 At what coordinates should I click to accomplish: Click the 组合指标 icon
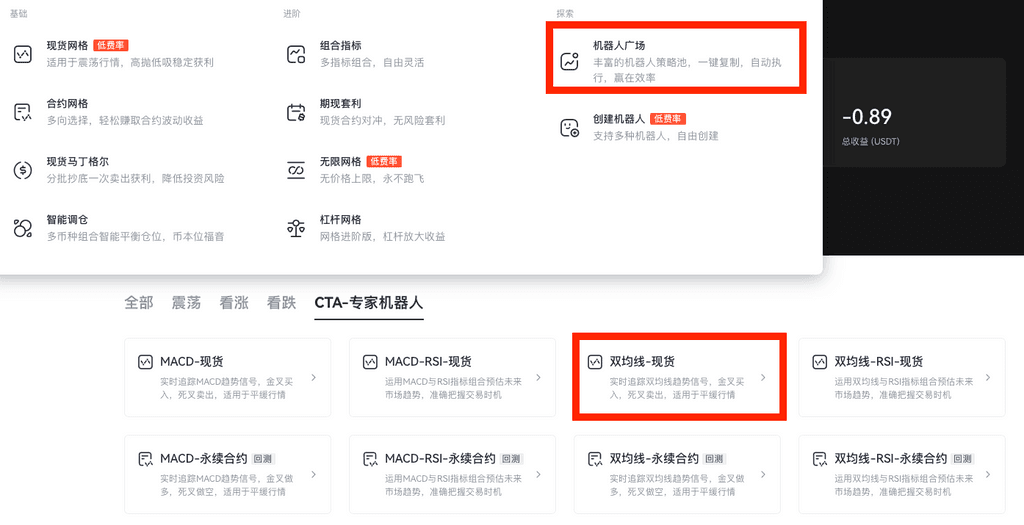(296, 54)
